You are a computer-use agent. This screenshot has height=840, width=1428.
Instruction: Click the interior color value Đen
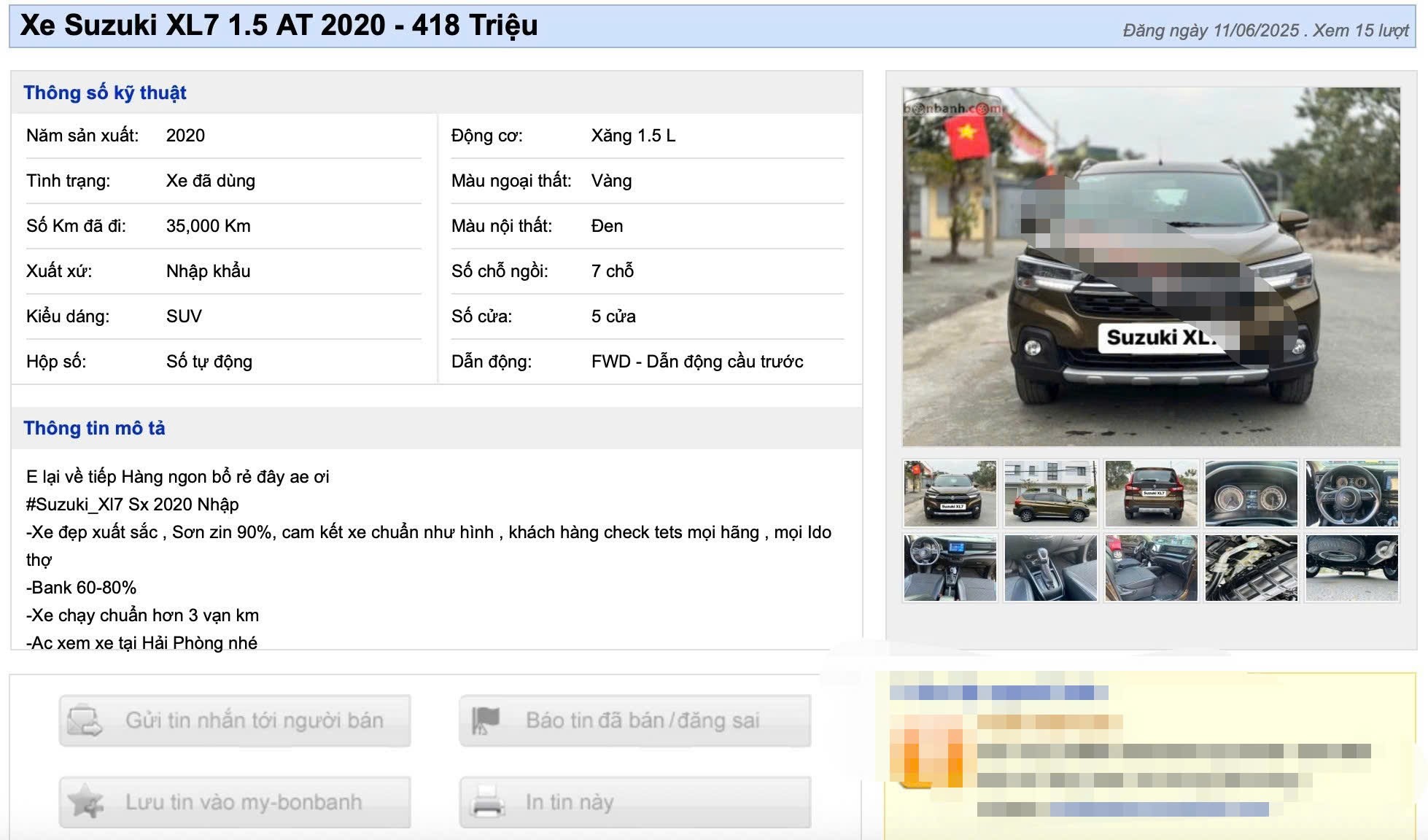coord(607,226)
